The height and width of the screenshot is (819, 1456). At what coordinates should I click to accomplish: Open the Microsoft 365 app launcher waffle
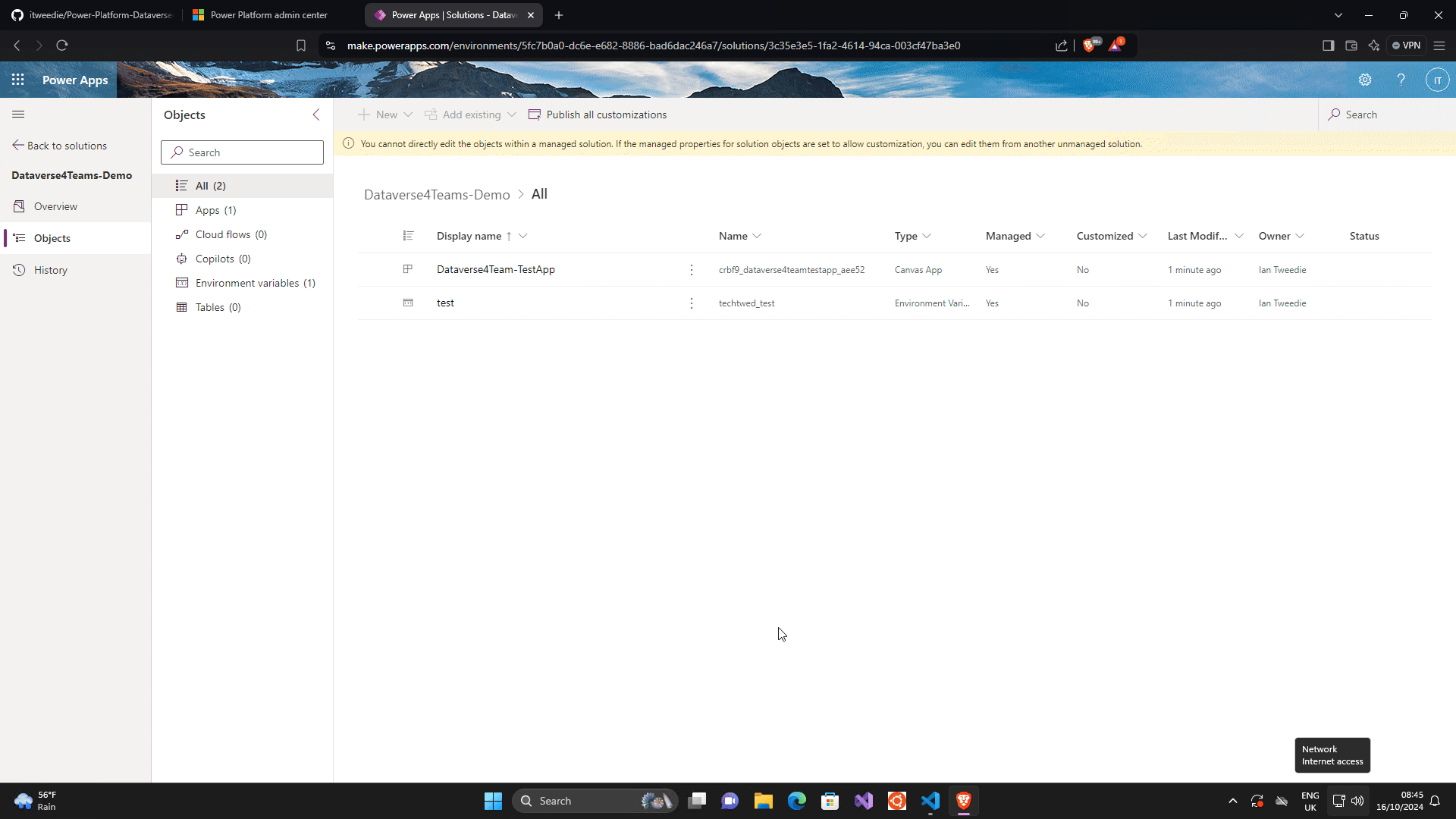17,80
